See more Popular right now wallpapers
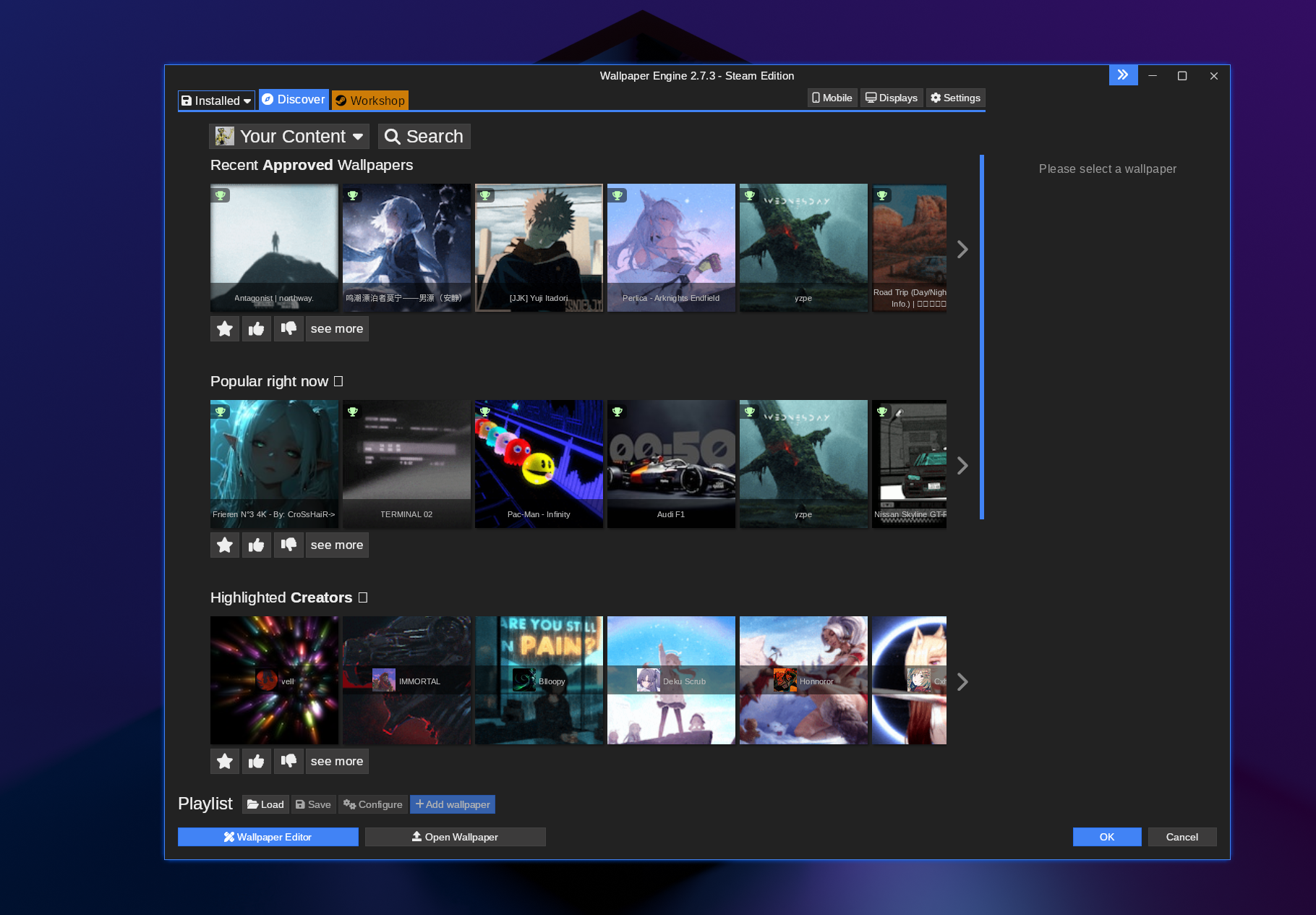1316x915 pixels. point(337,545)
